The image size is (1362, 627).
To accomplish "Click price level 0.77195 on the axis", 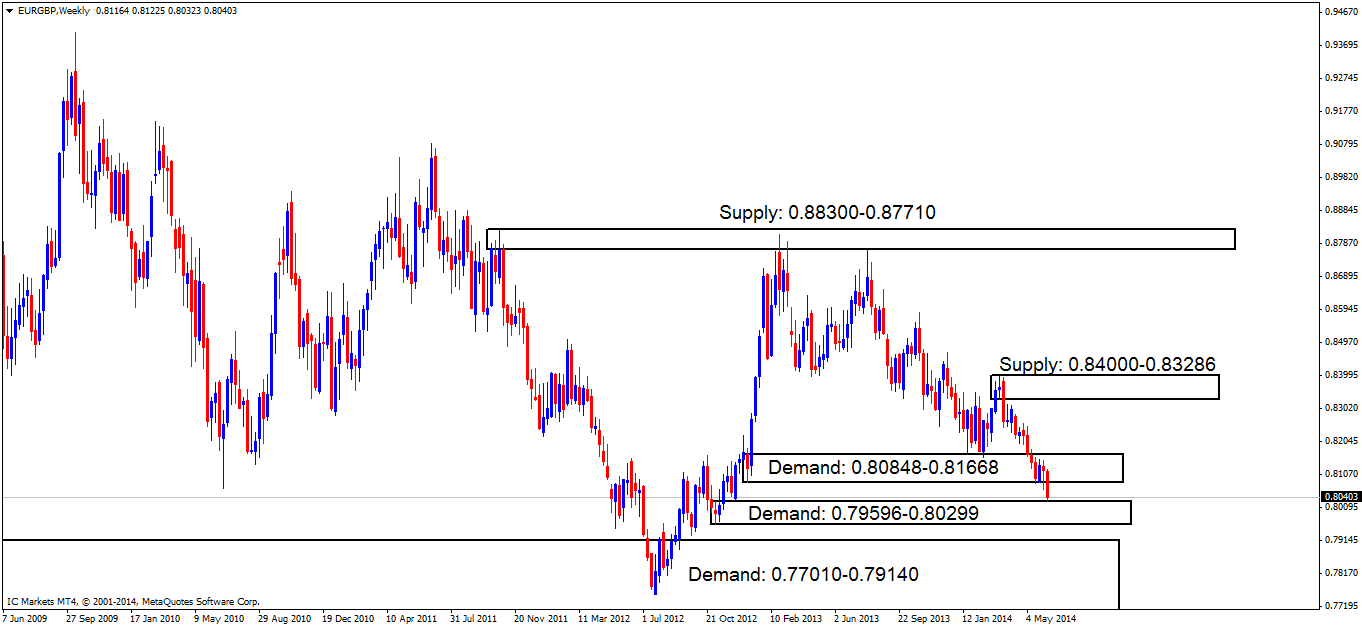I will (1341, 606).
